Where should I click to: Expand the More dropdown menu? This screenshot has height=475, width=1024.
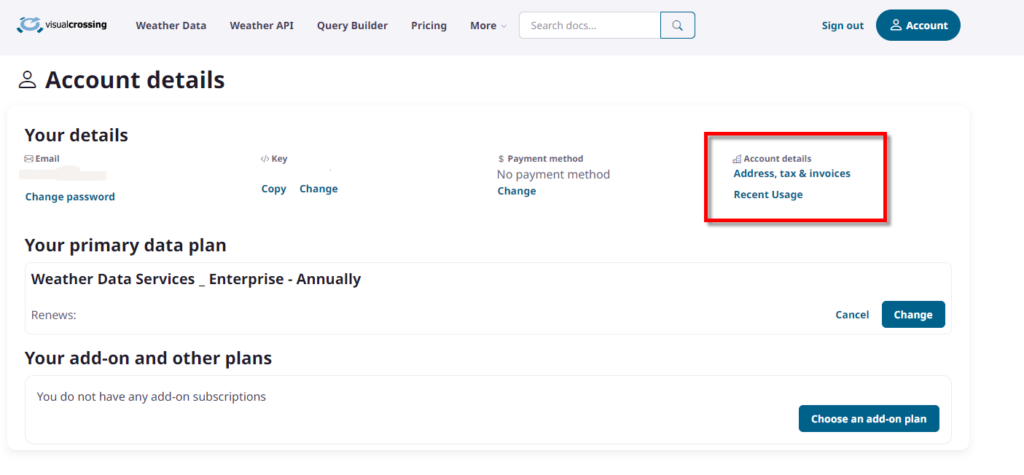[x=488, y=26]
